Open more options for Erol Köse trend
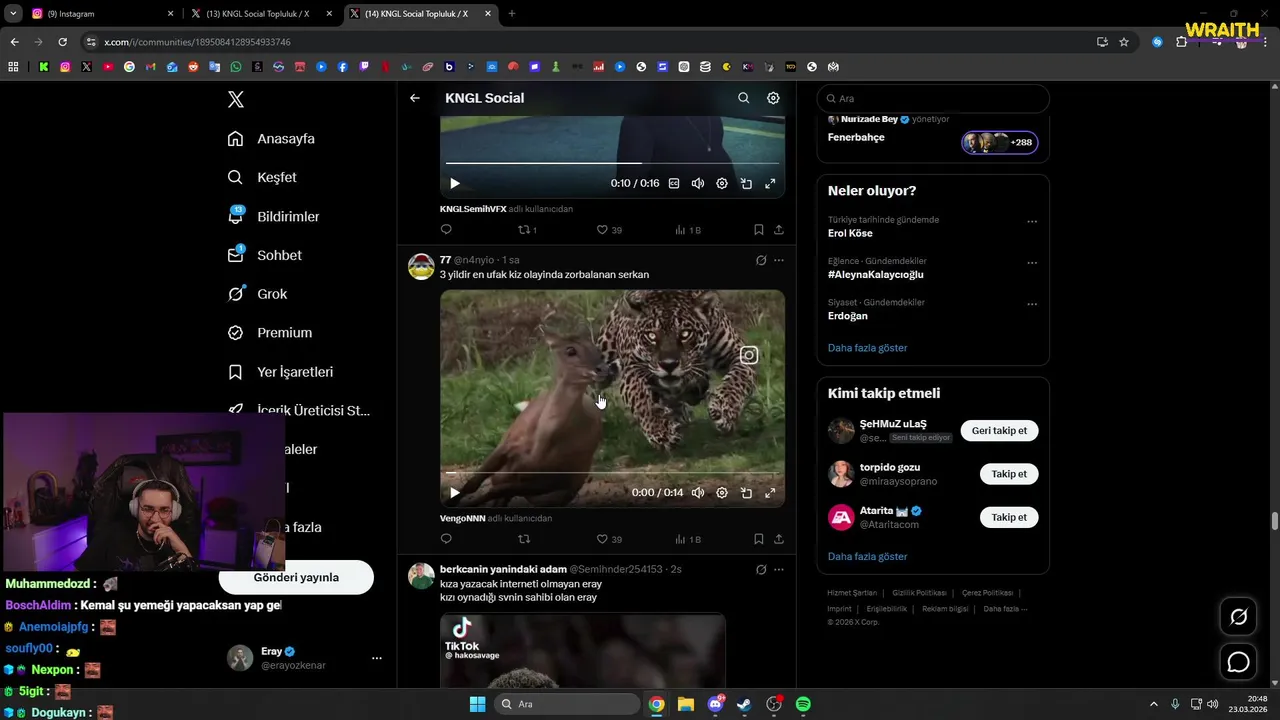 [1032, 222]
